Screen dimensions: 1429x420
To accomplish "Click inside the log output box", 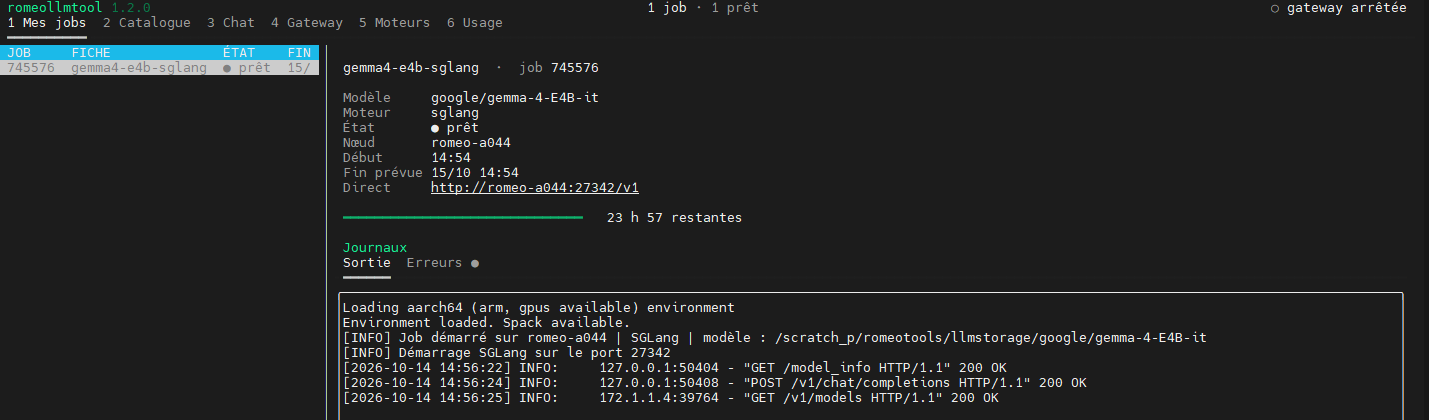I will tap(870, 356).
